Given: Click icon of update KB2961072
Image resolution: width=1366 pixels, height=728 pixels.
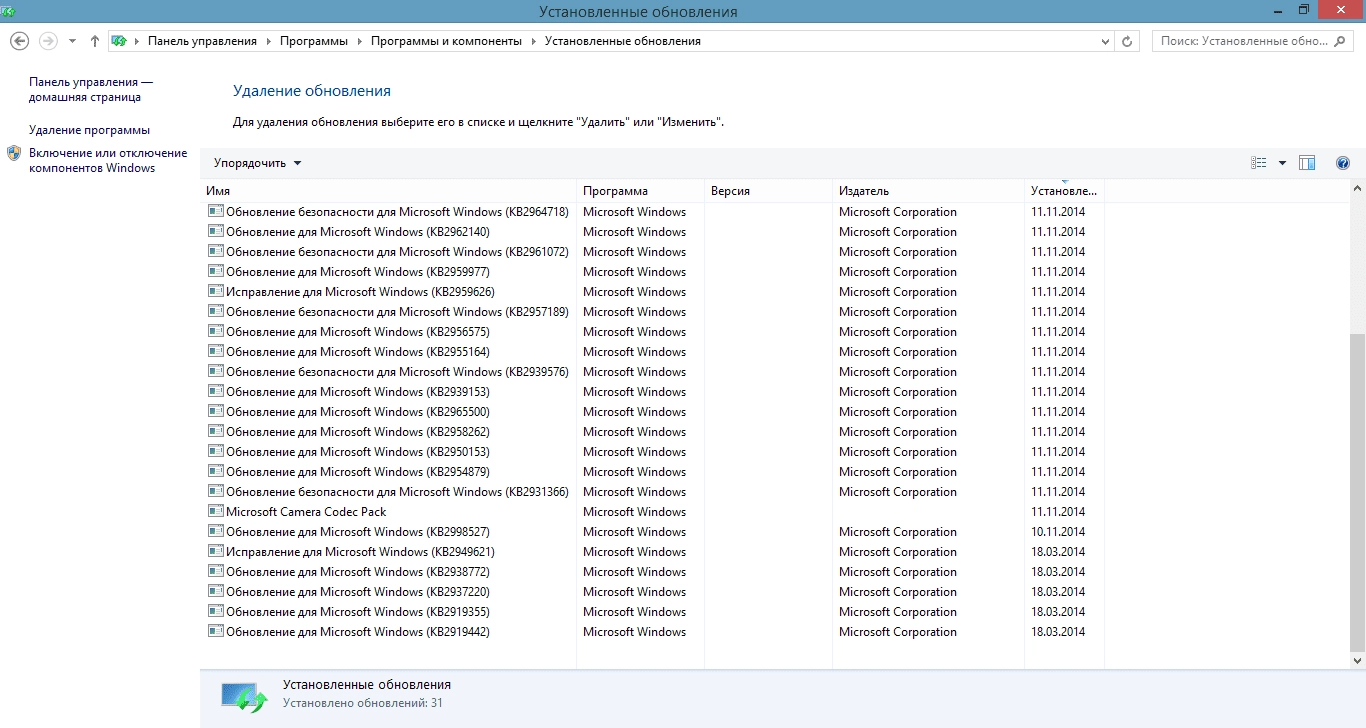Looking at the screenshot, I should click(215, 251).
